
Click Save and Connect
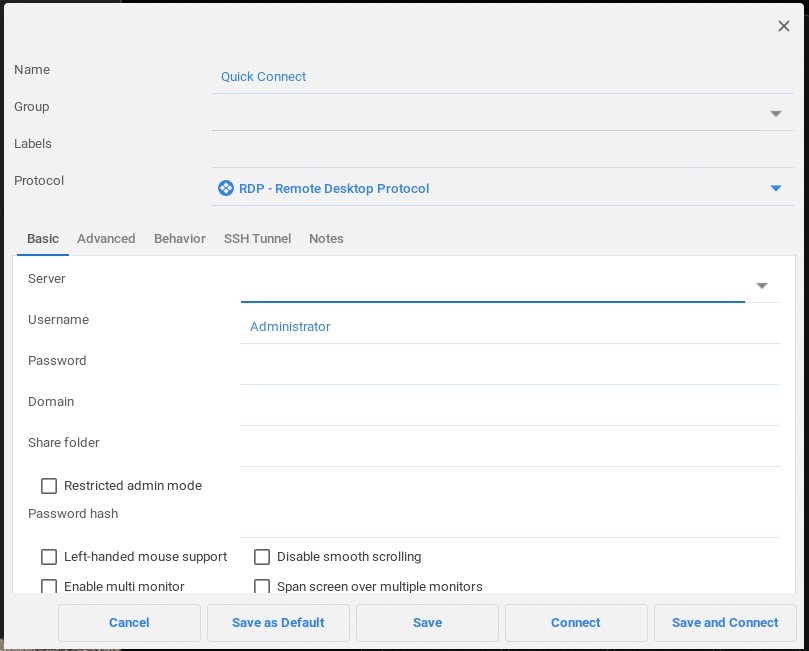[725, 622]
